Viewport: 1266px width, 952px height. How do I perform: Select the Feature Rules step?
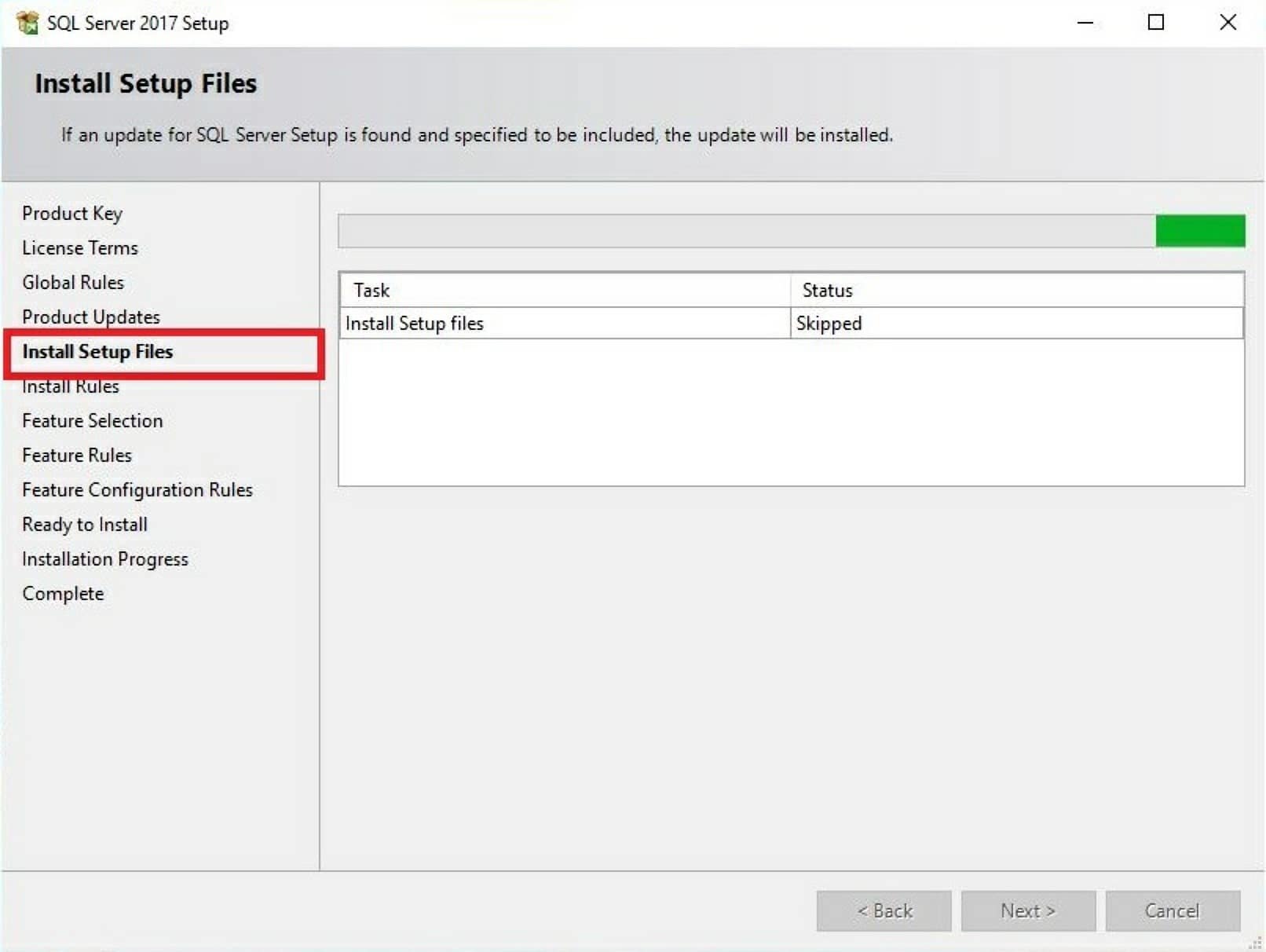tap(77, 456)
